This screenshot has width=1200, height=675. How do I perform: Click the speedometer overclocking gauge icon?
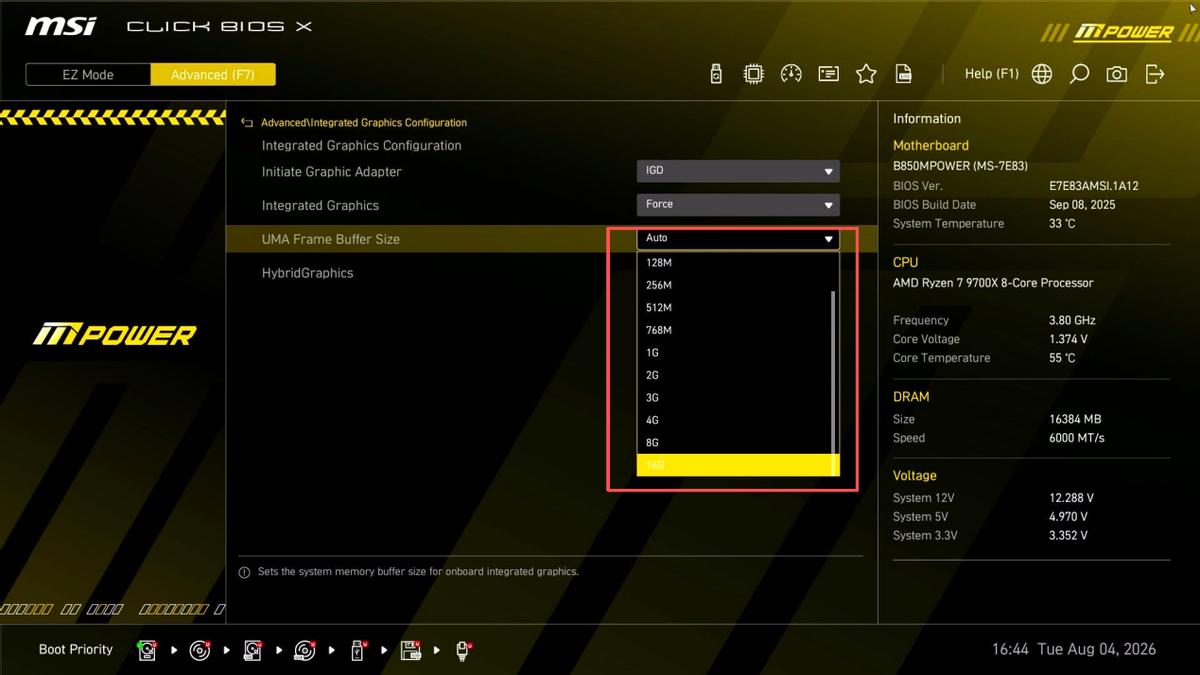click(791, 74)
